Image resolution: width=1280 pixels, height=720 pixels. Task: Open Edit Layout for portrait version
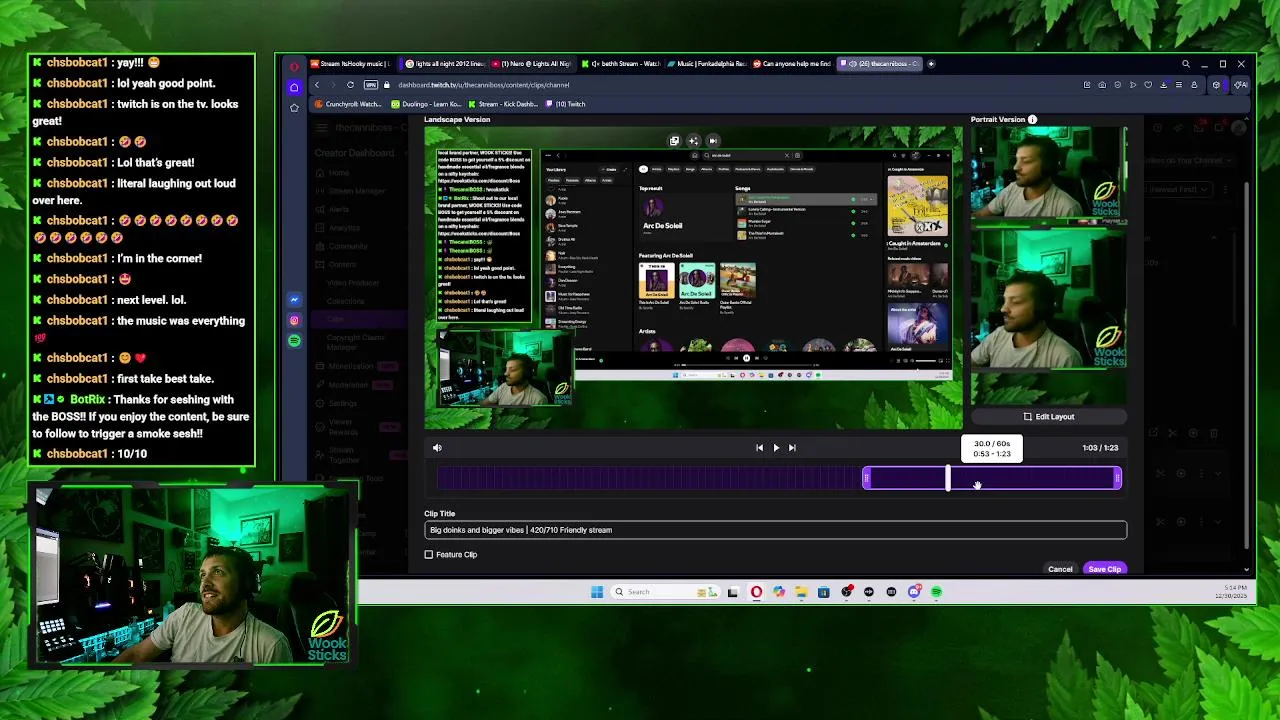[x=1048, y=416]
